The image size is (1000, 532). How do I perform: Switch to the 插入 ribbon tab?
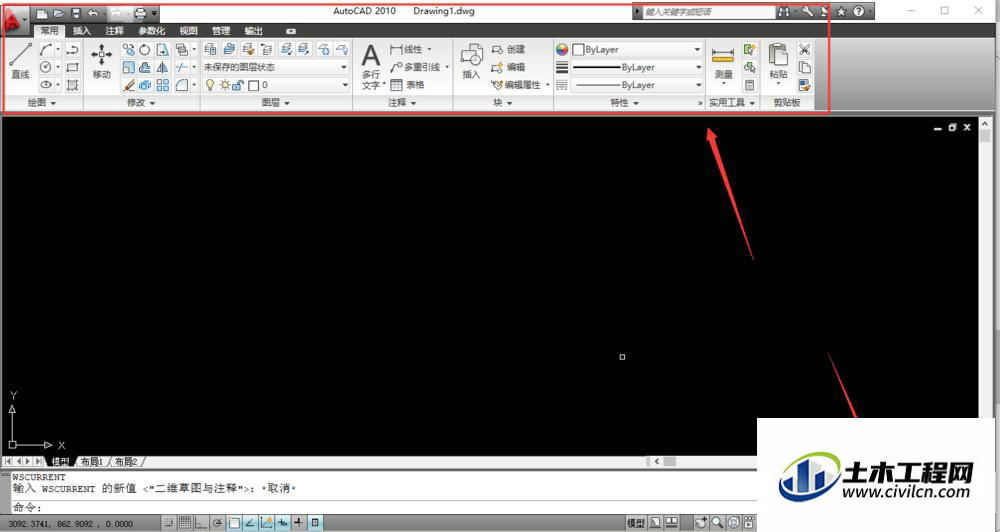82,31
